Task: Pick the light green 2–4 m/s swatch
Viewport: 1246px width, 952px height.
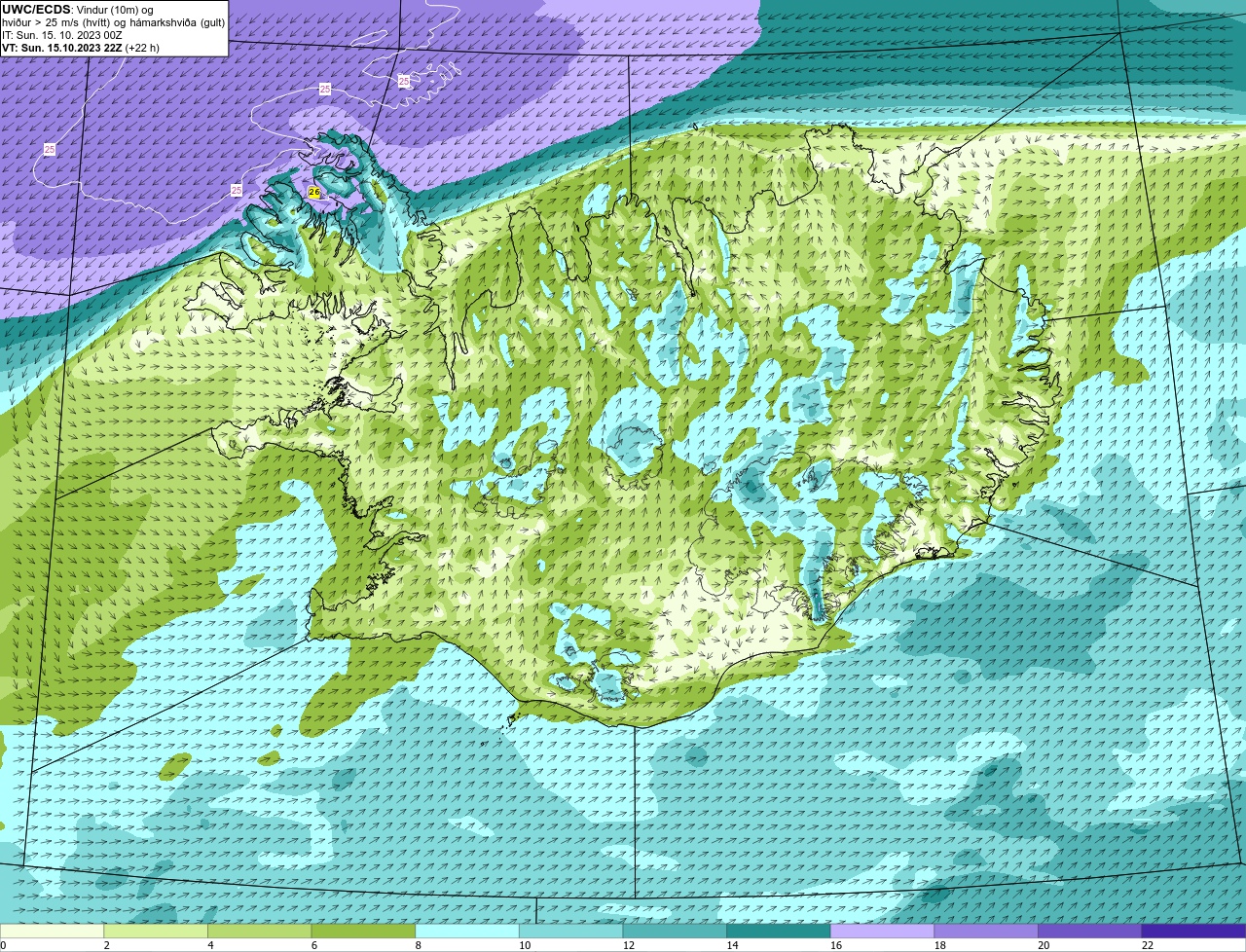Action: point(156,931)
